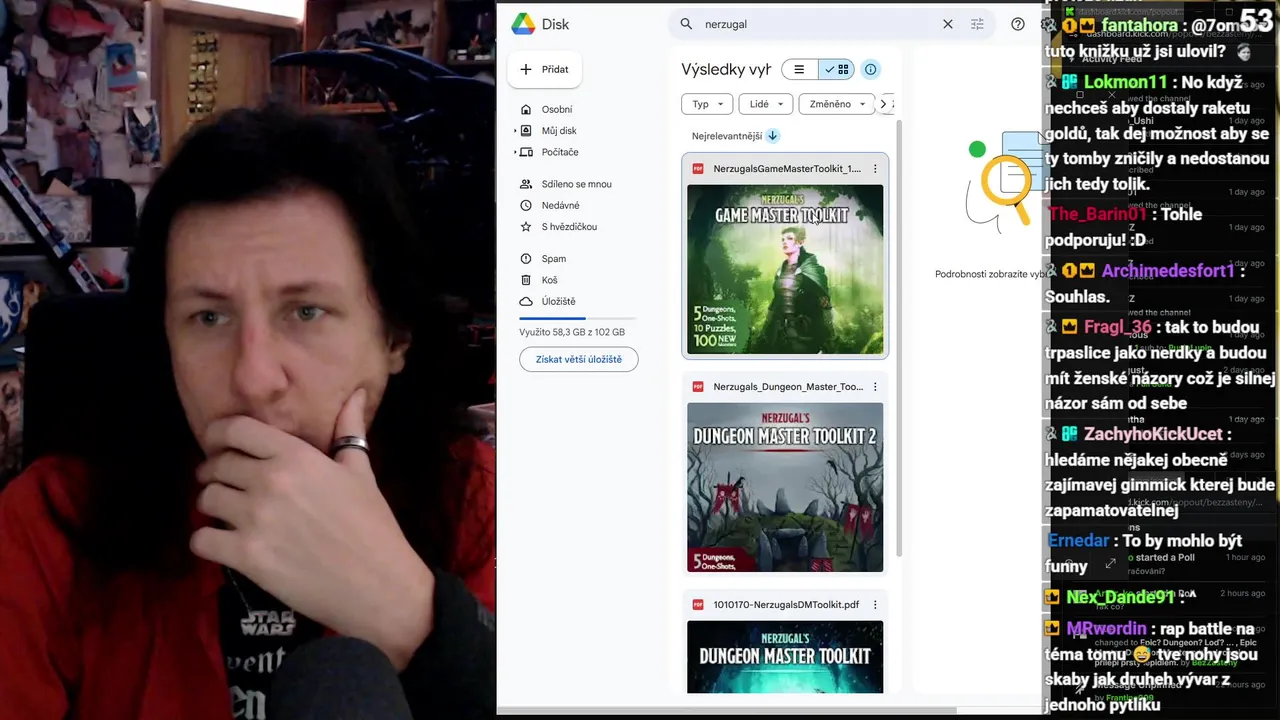Reverse Nejrelevantnější sort direction arrow
Viewport: 1280px width, 720px height.
(773, 136)
